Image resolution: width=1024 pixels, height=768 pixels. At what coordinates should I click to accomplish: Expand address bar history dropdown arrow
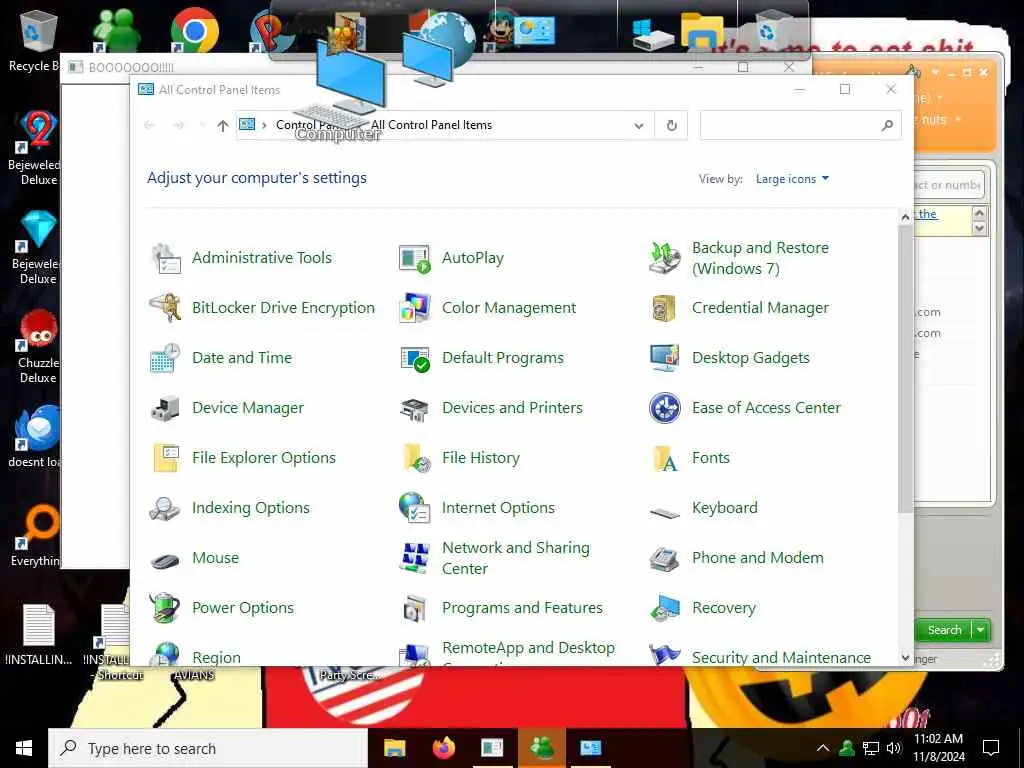[x=639, y=125]
